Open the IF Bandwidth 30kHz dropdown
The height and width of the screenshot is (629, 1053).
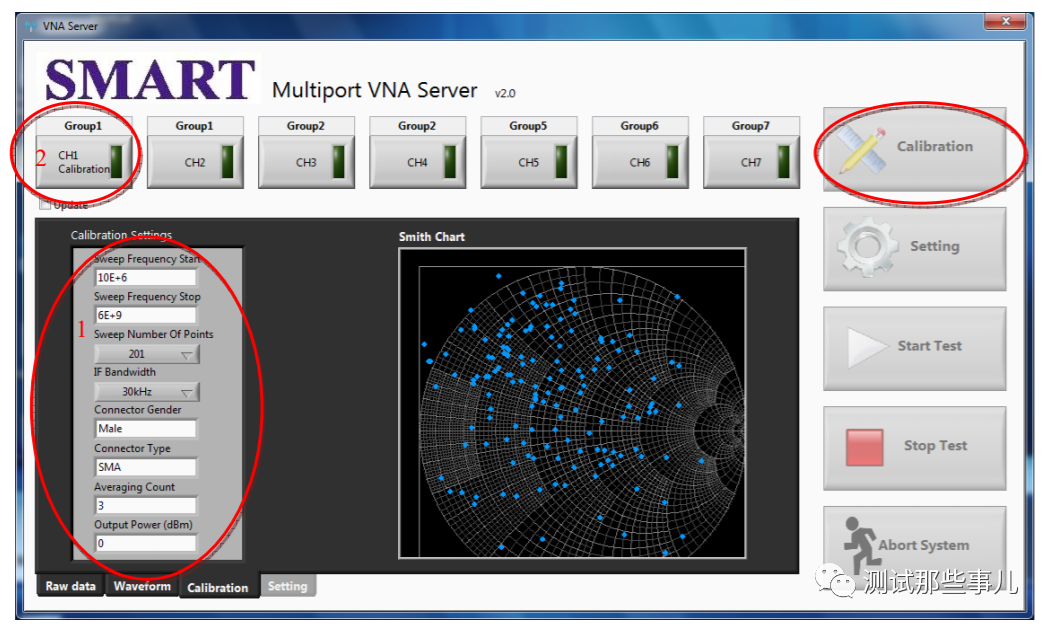click(x=146, y=391)
